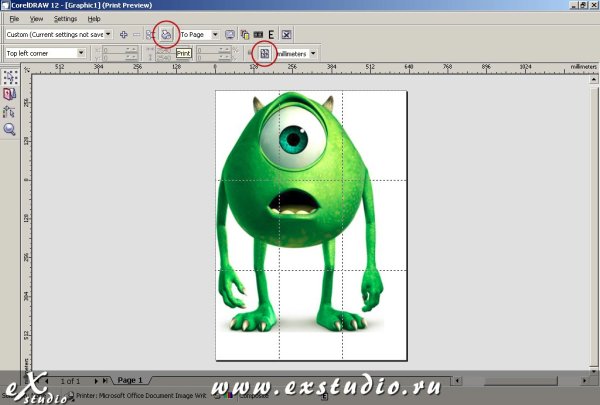The width and height of the screenshot is (600, 405).
Task: Go to next page arrow
Action: (96, 381)
